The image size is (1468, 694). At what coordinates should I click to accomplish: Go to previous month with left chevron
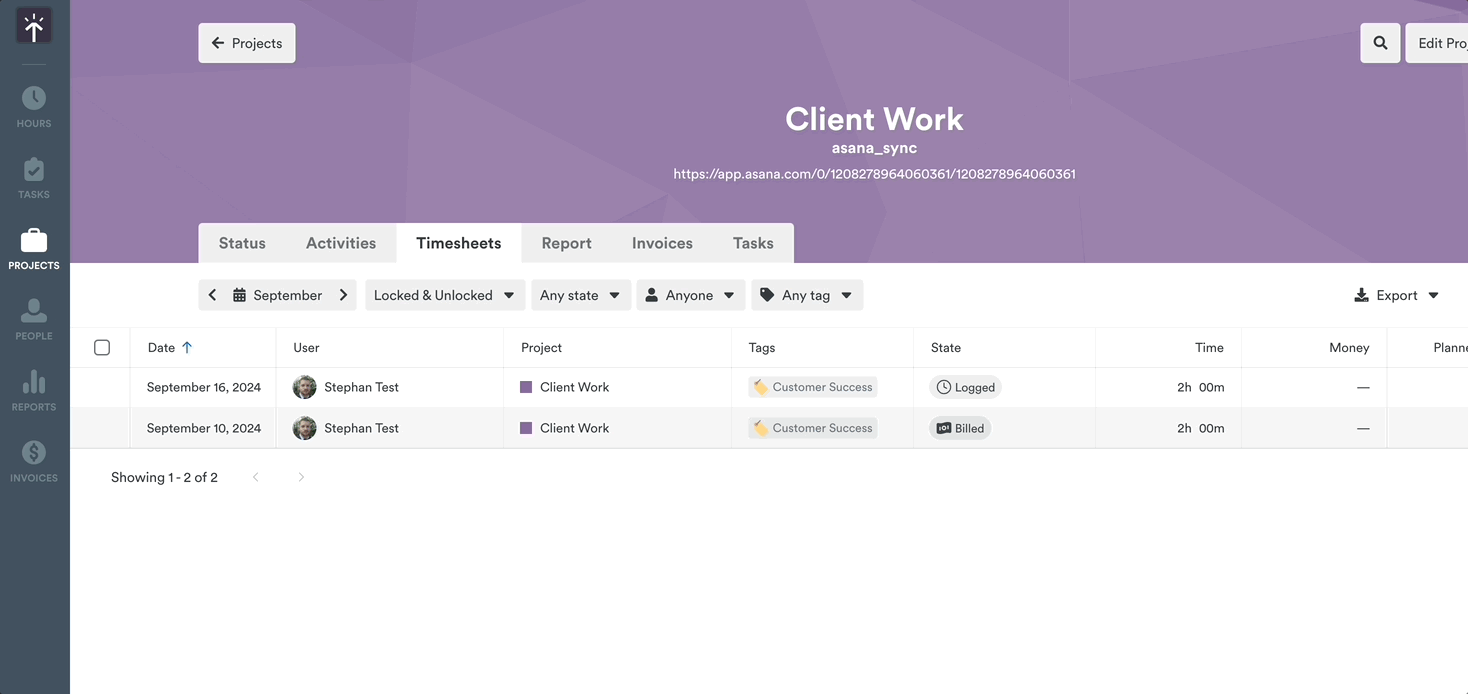[212, 295]
